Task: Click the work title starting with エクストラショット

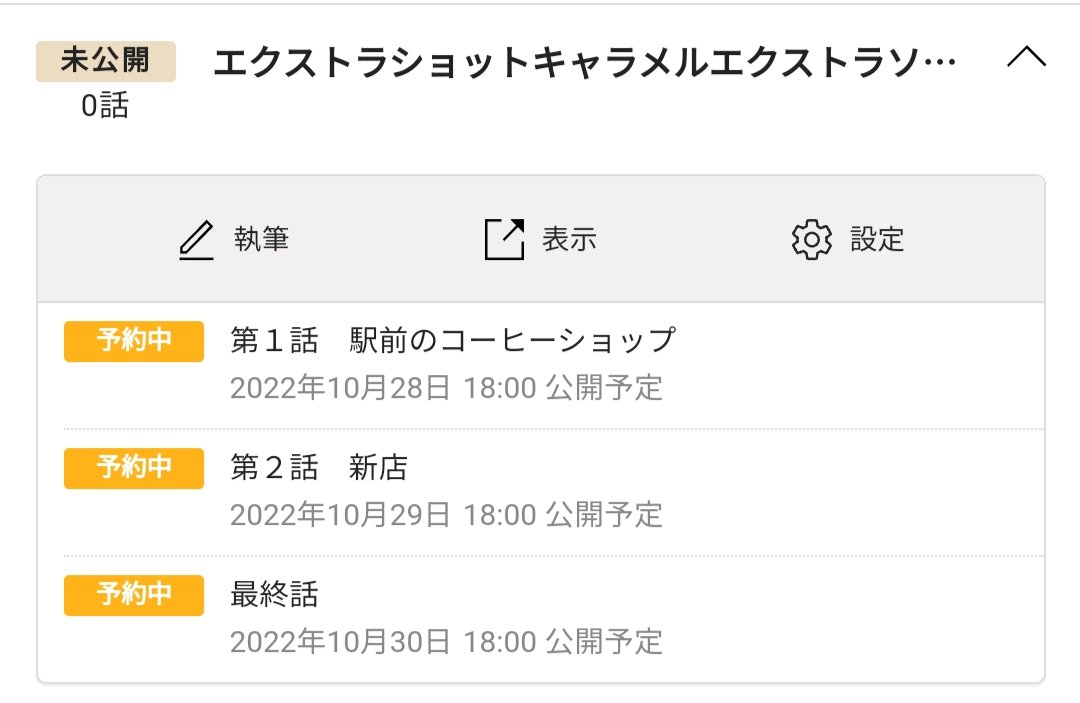Action: pyautogui.click(x=585, y=63)
